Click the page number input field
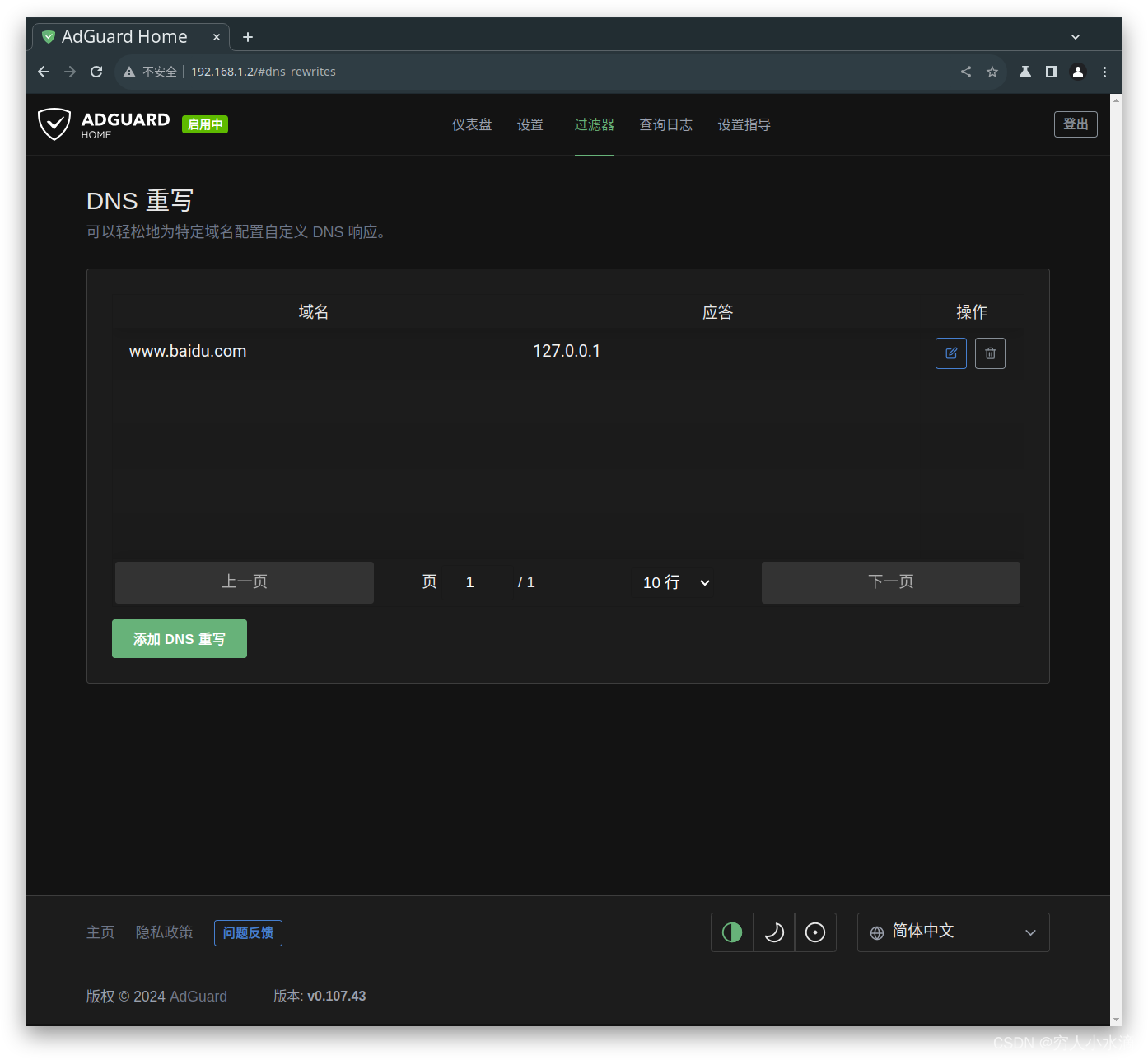1148x1060 pixels. click(x=477, y=582)
